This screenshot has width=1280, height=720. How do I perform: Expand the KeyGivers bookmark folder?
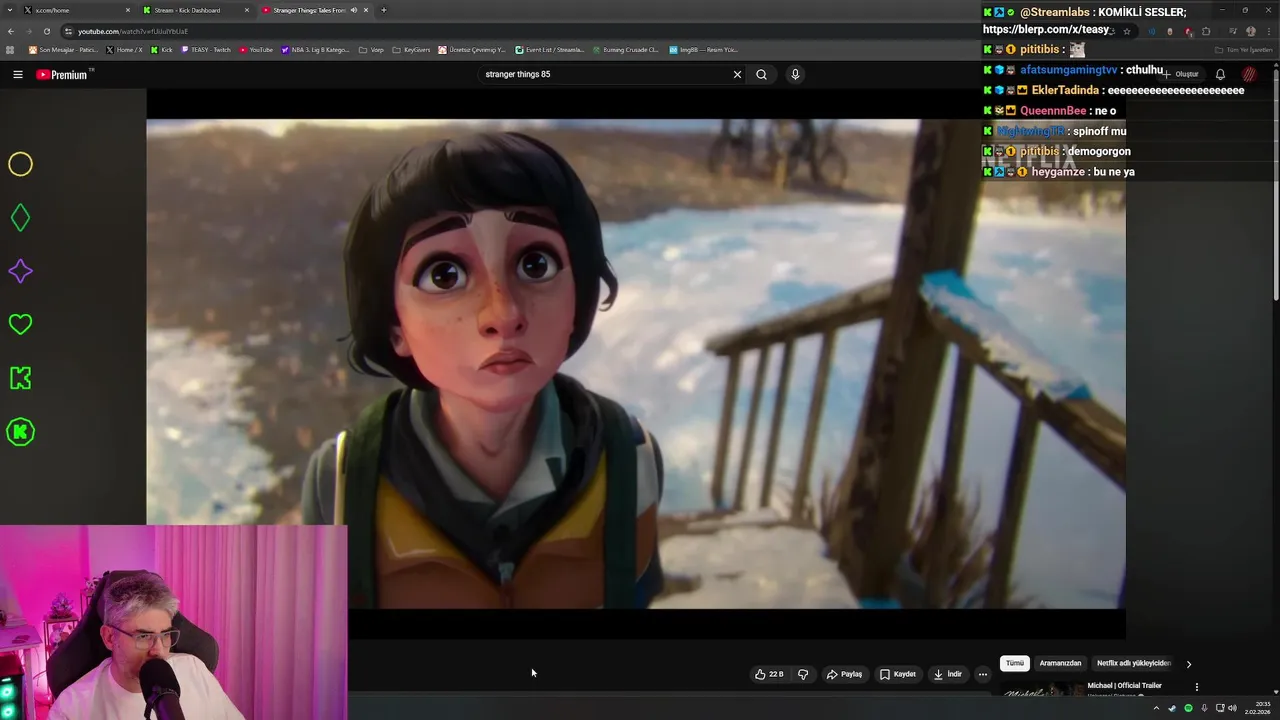[411, 49]
